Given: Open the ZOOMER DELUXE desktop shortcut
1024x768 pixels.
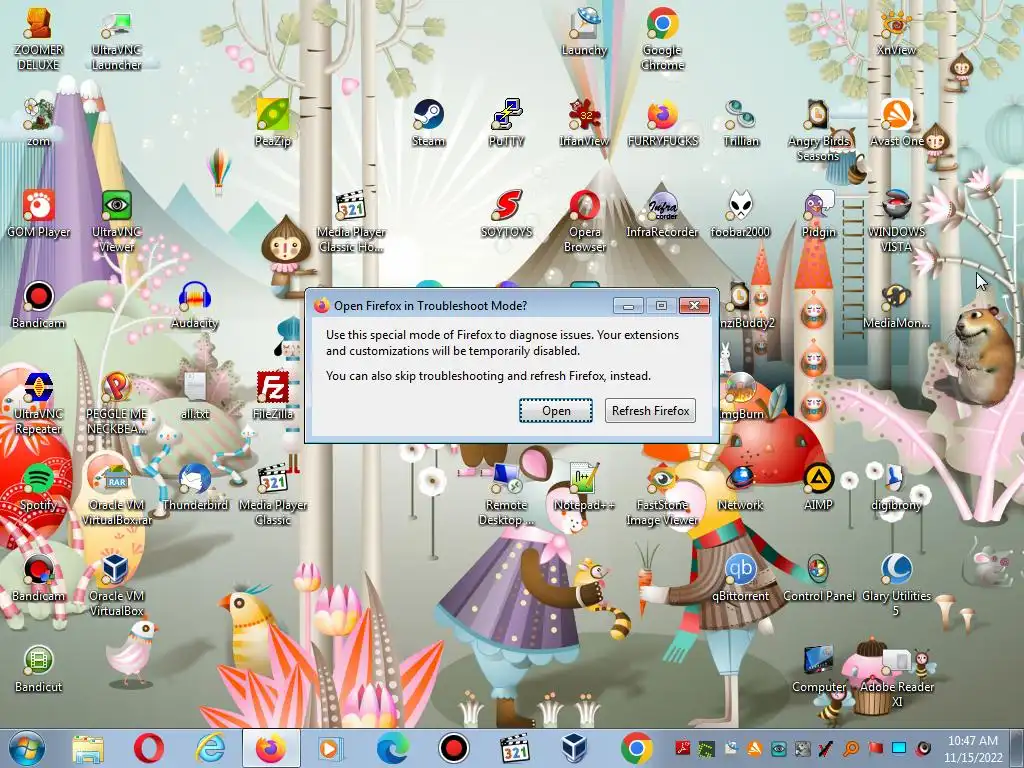Looking at the screenshot, I should [x=39, y=38].
